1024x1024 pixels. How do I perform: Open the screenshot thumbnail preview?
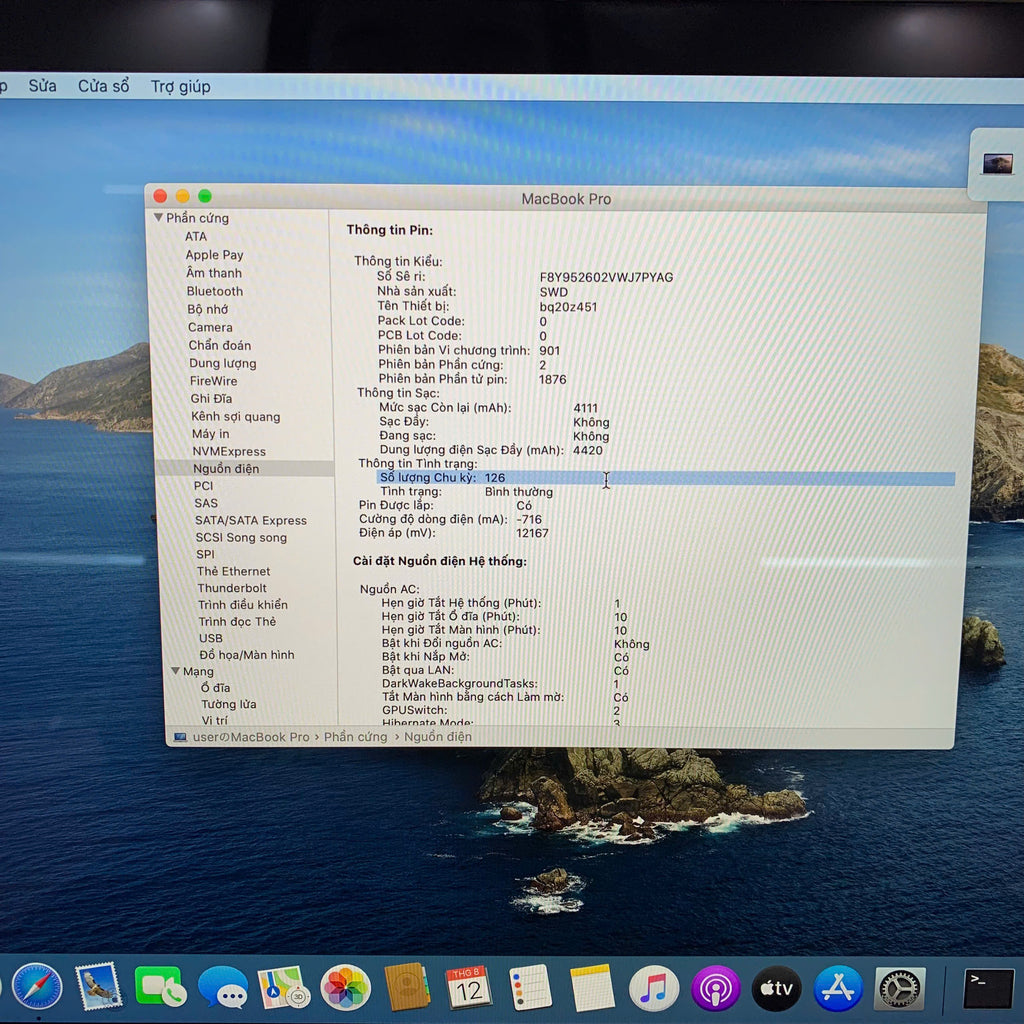pyautogui.click(x=997, y=163)
